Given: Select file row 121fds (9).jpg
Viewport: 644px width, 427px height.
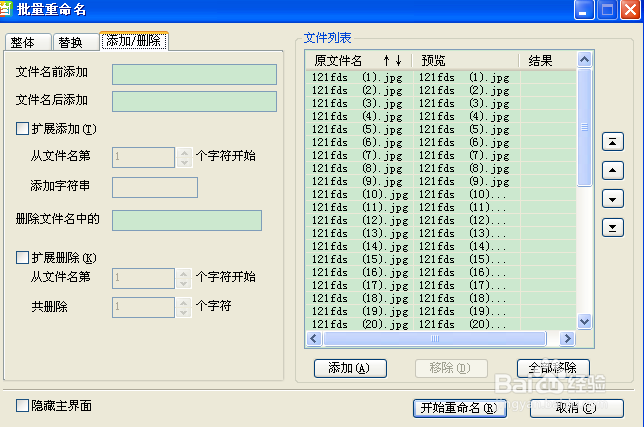Looking at the screenshot, I should [x=441, y=181].
